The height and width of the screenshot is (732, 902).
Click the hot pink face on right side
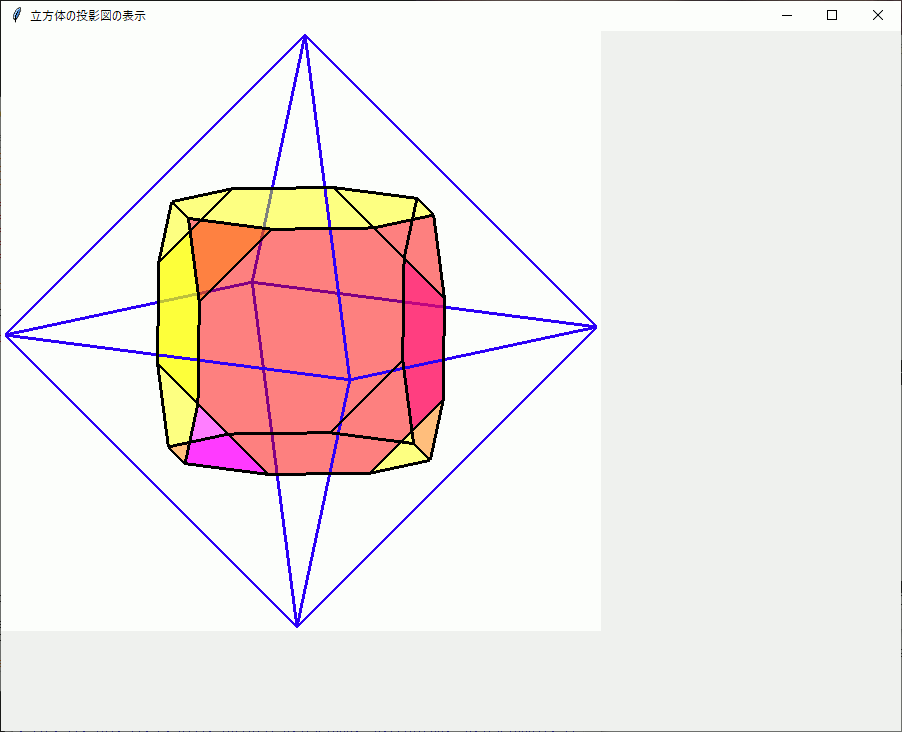(x=424, y=345)
